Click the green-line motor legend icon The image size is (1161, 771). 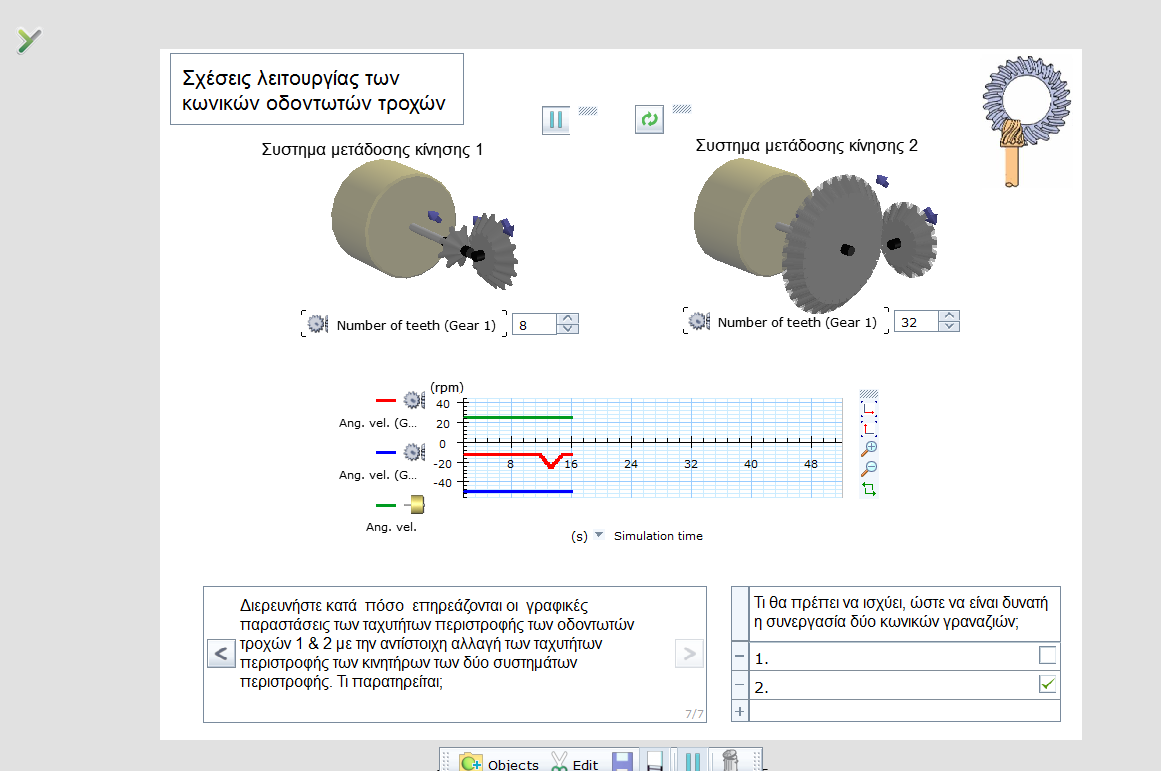click(x=415, y=505)
